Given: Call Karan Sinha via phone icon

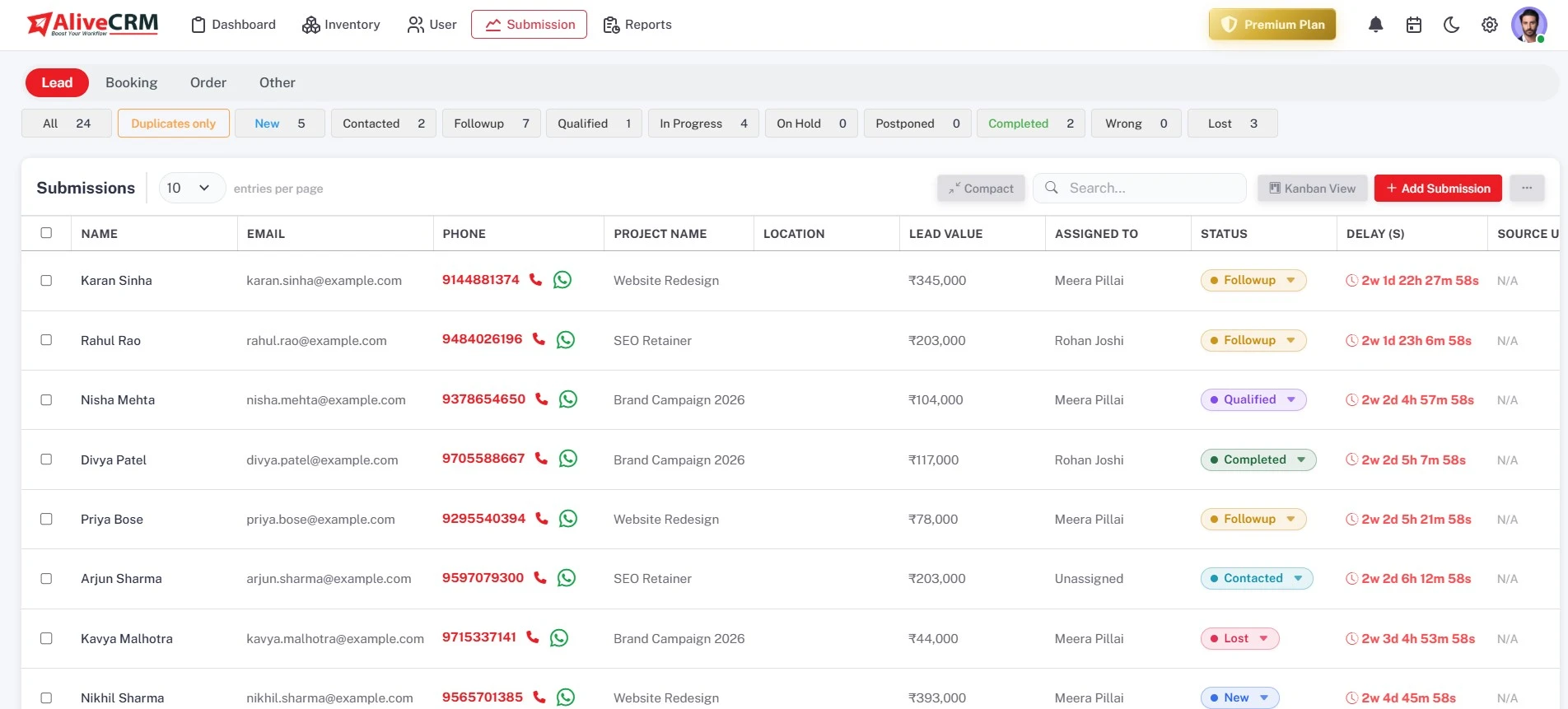Looking at the screenshot, I should pyautogui.click(x=535, y=280).
